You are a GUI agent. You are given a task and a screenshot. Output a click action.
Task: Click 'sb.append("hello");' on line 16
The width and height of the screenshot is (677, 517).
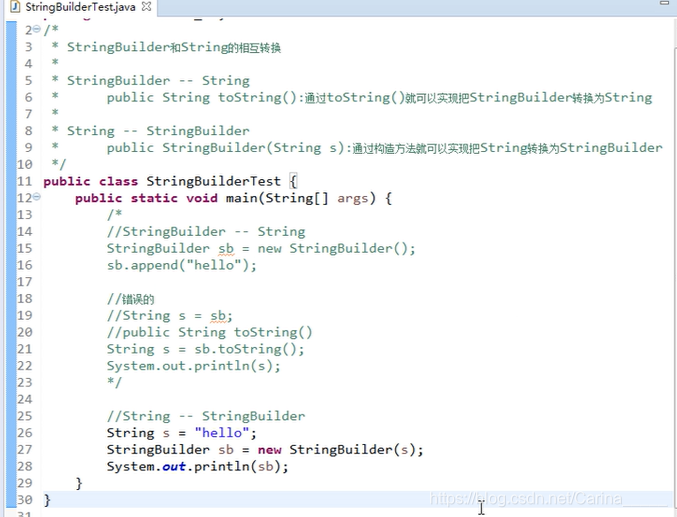[182, 265]
